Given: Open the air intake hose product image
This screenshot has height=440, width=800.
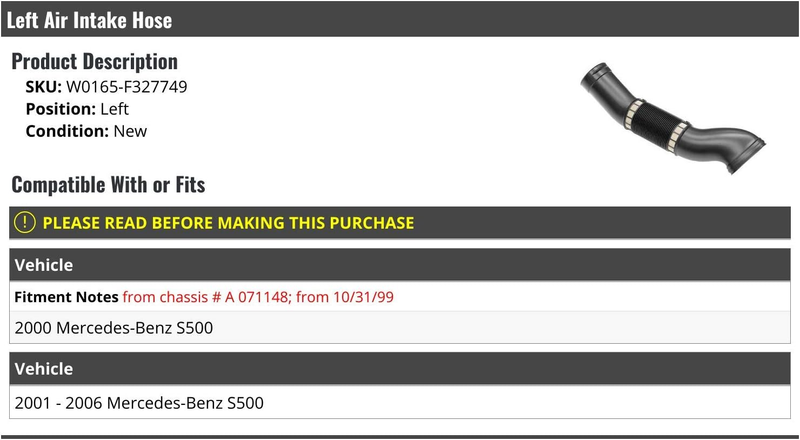Looking at the screenshot, I should click(672, 118).
